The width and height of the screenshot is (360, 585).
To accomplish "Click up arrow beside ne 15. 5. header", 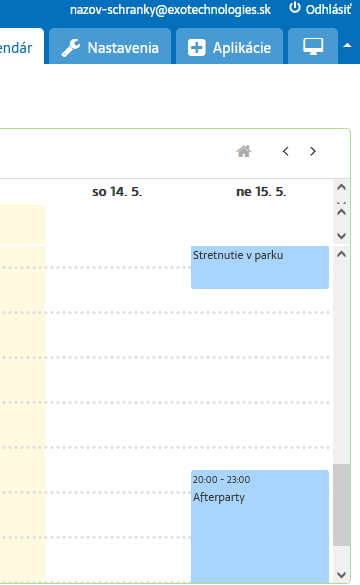I will (341, 187).
